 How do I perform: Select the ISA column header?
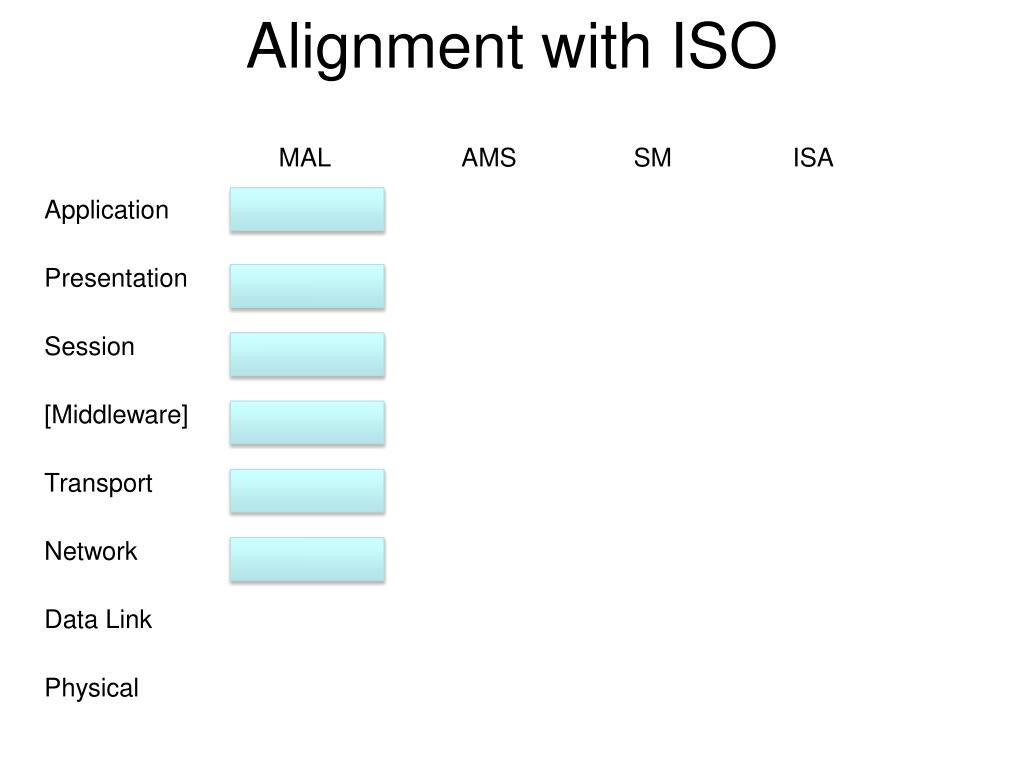pyautogui.click(x=813, y=157)
